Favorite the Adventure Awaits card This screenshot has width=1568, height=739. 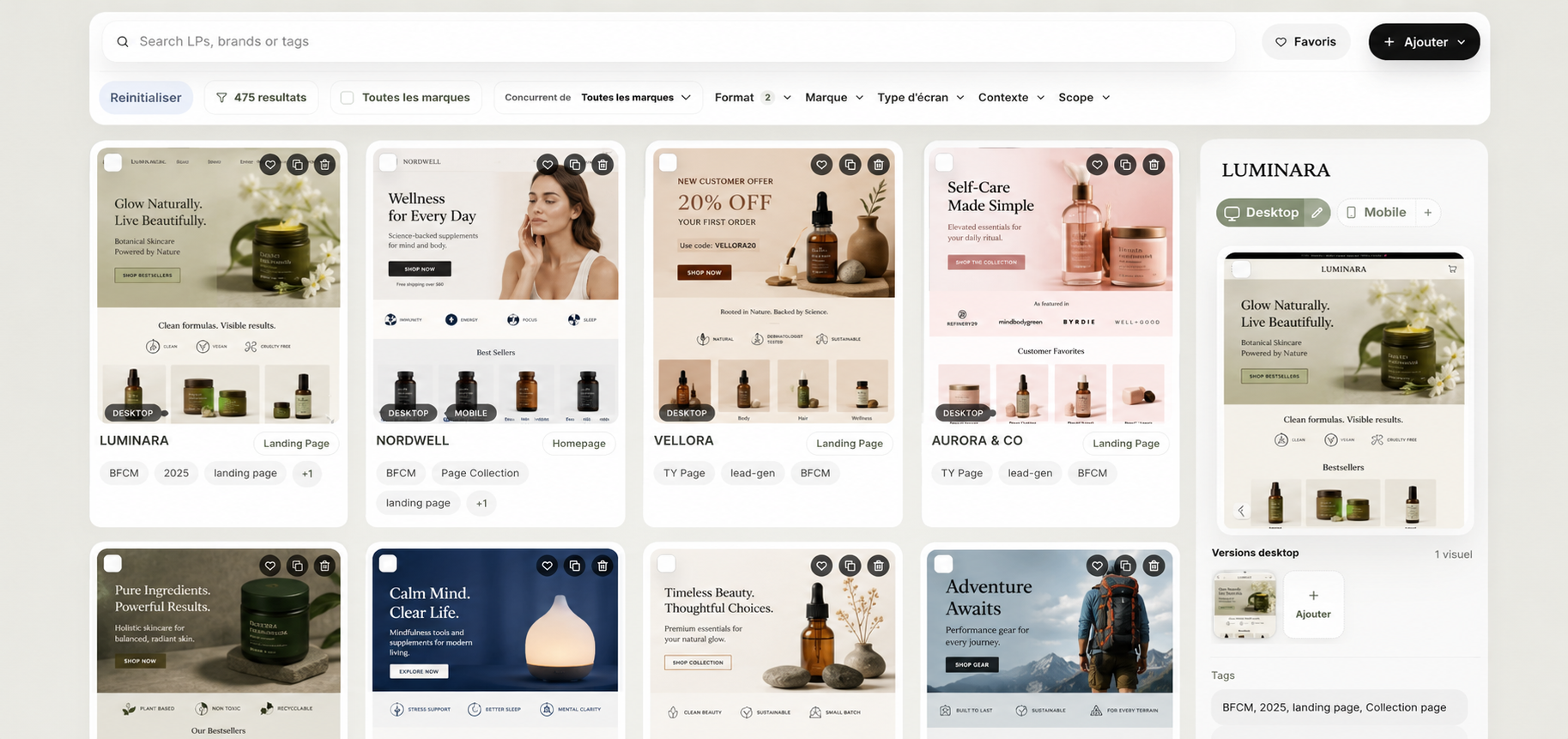coord(1097,566)
